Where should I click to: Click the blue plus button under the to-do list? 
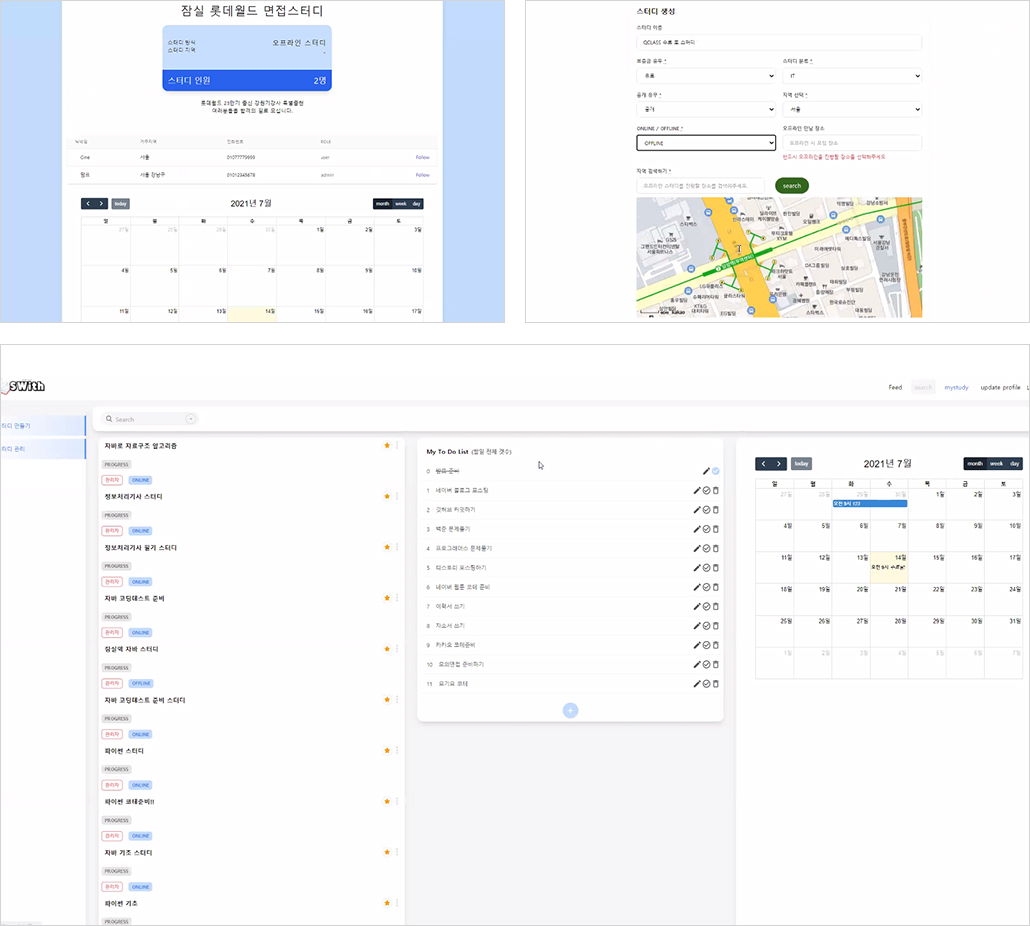click(x=570, y=711)
